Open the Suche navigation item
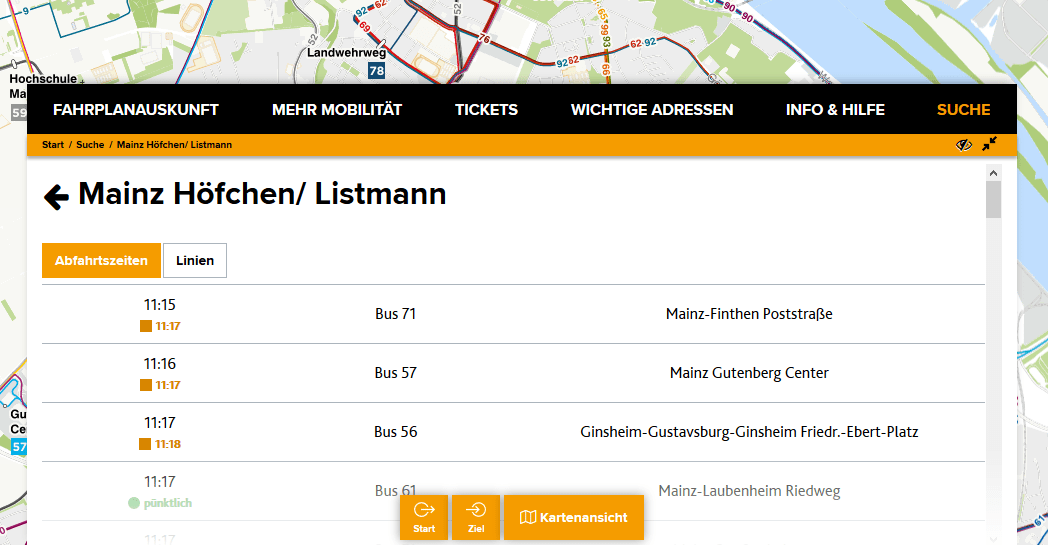 click(963, 110)
